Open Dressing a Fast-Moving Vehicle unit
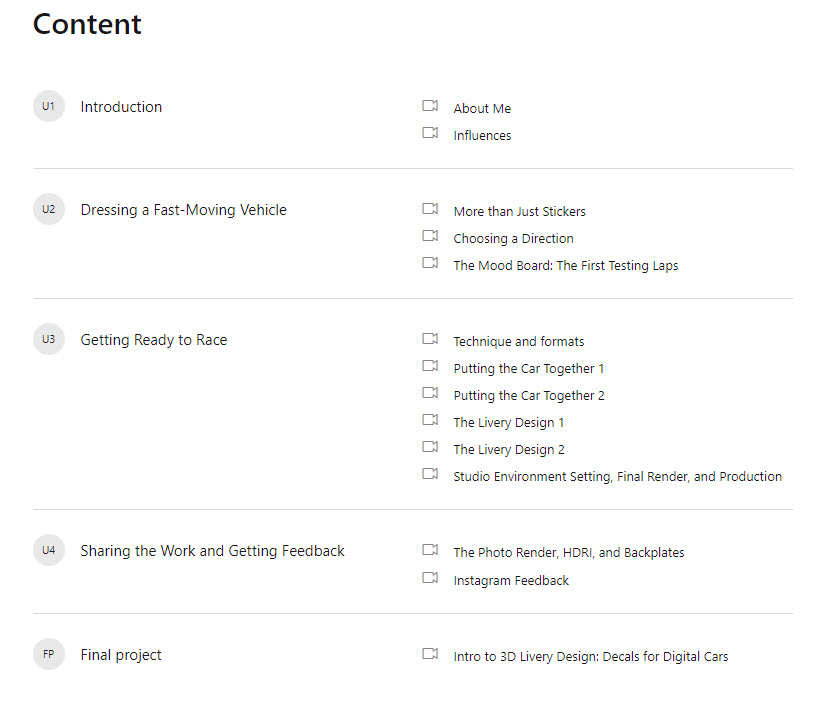 [x=184, y=210]
